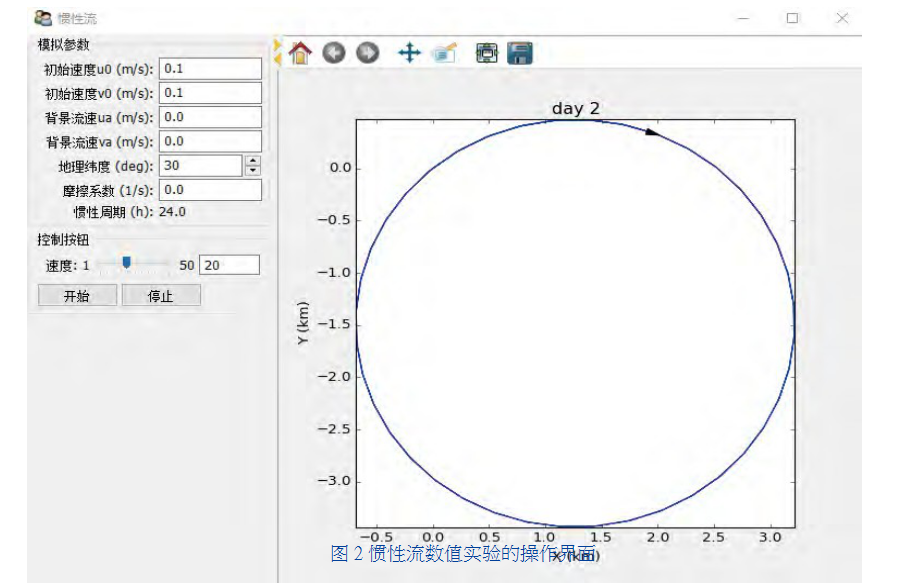Screen dimensions: 922x588
Task: Maximize the 惯性流 window
Action: coord(792,18)
